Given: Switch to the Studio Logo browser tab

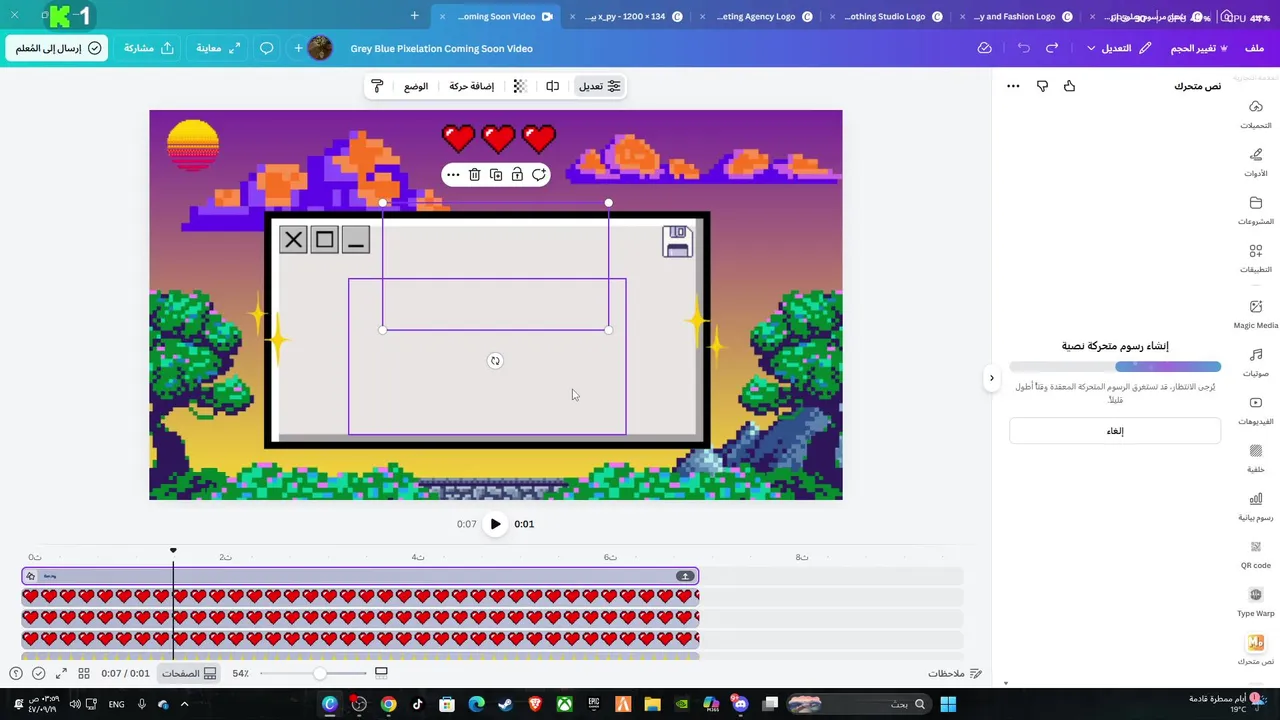Looking at the screenshot, I should click(886, 16).
